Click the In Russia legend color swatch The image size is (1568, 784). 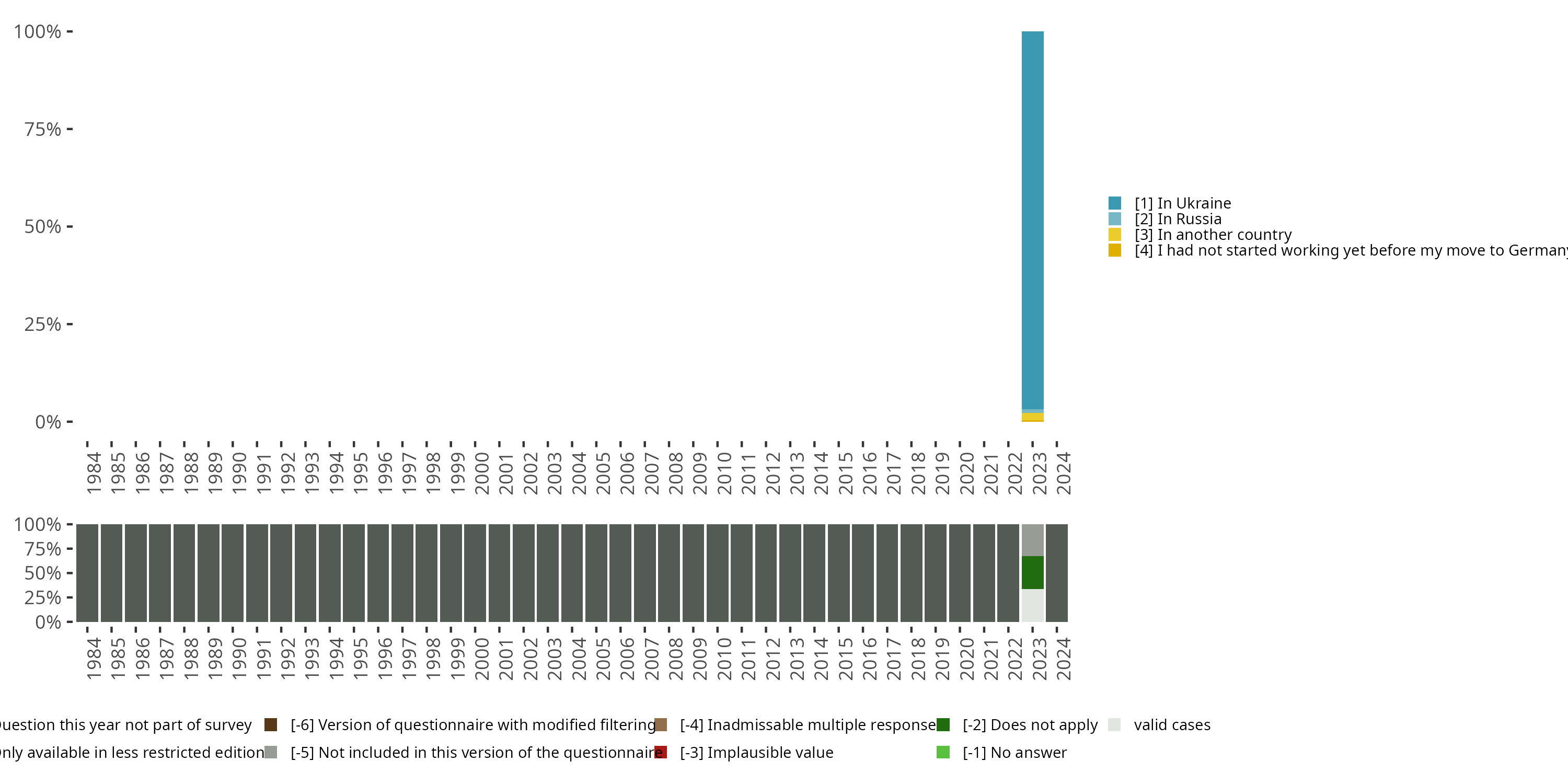pyautogui.click(x=1114, y=219)
